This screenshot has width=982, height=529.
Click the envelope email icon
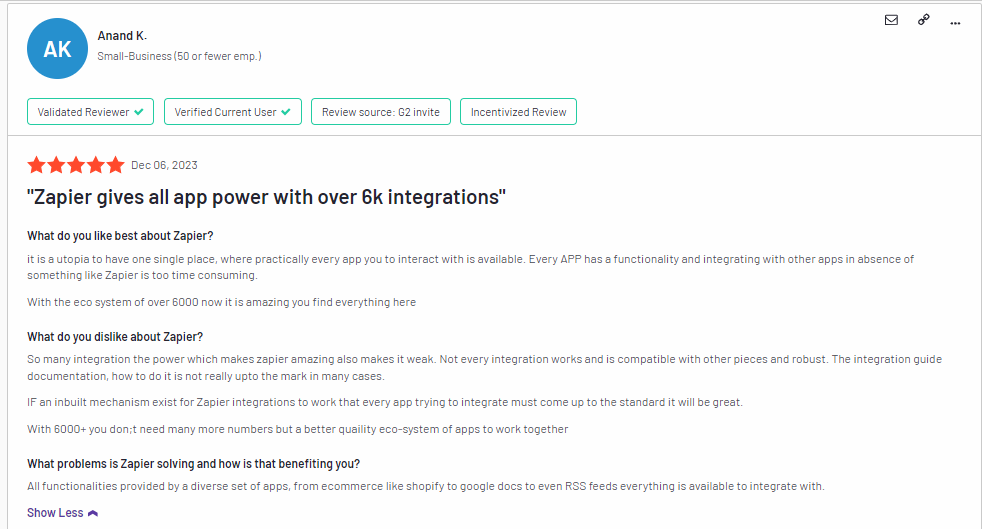pyautogui.click(x=891, y=20)
